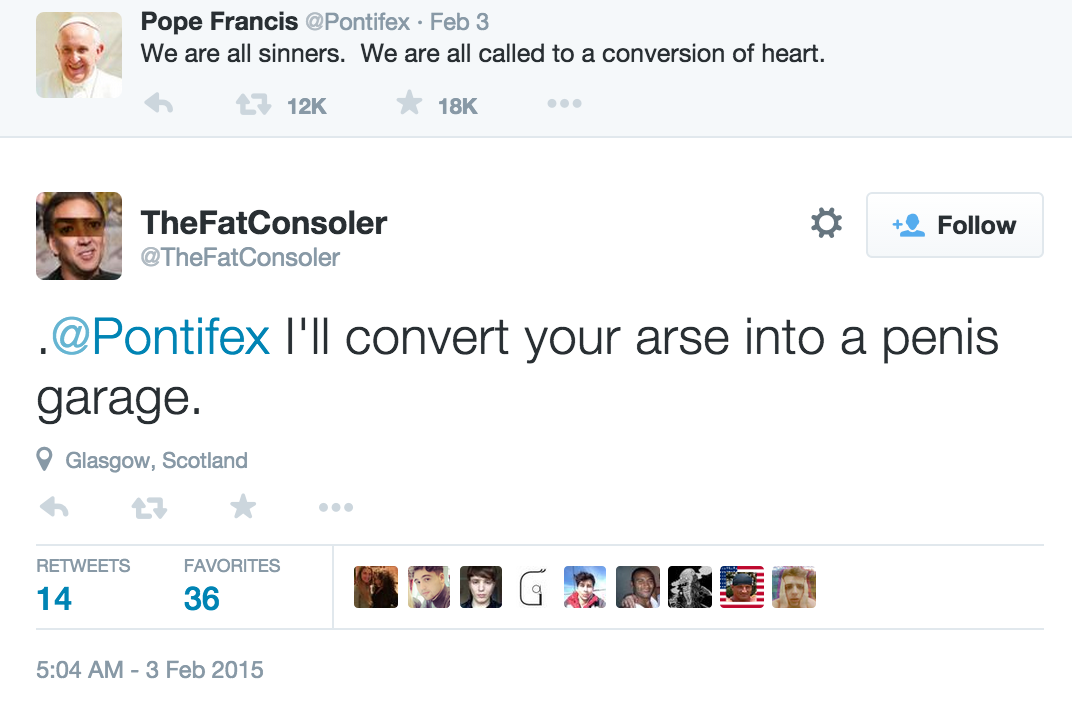This screenshot has height=716, width=1072.
Task: Click the @Pontifex mention link
Action: click(x=160, y=338)
